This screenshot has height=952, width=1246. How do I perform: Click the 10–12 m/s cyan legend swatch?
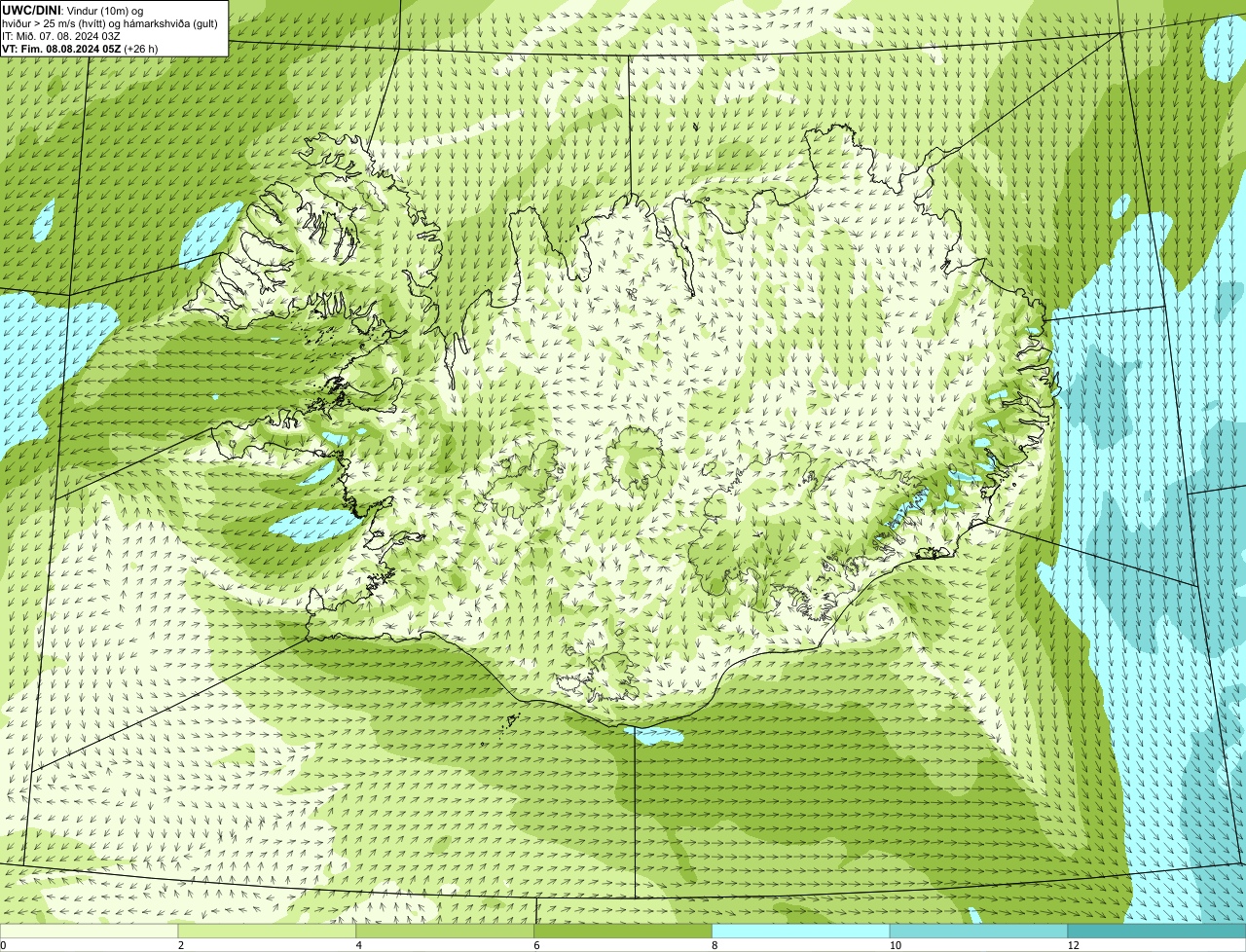(978, 931)
